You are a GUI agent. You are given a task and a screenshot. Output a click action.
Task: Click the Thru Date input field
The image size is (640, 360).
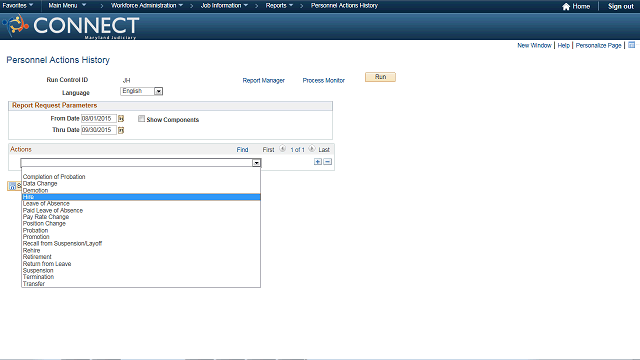[x=99, y=130]
